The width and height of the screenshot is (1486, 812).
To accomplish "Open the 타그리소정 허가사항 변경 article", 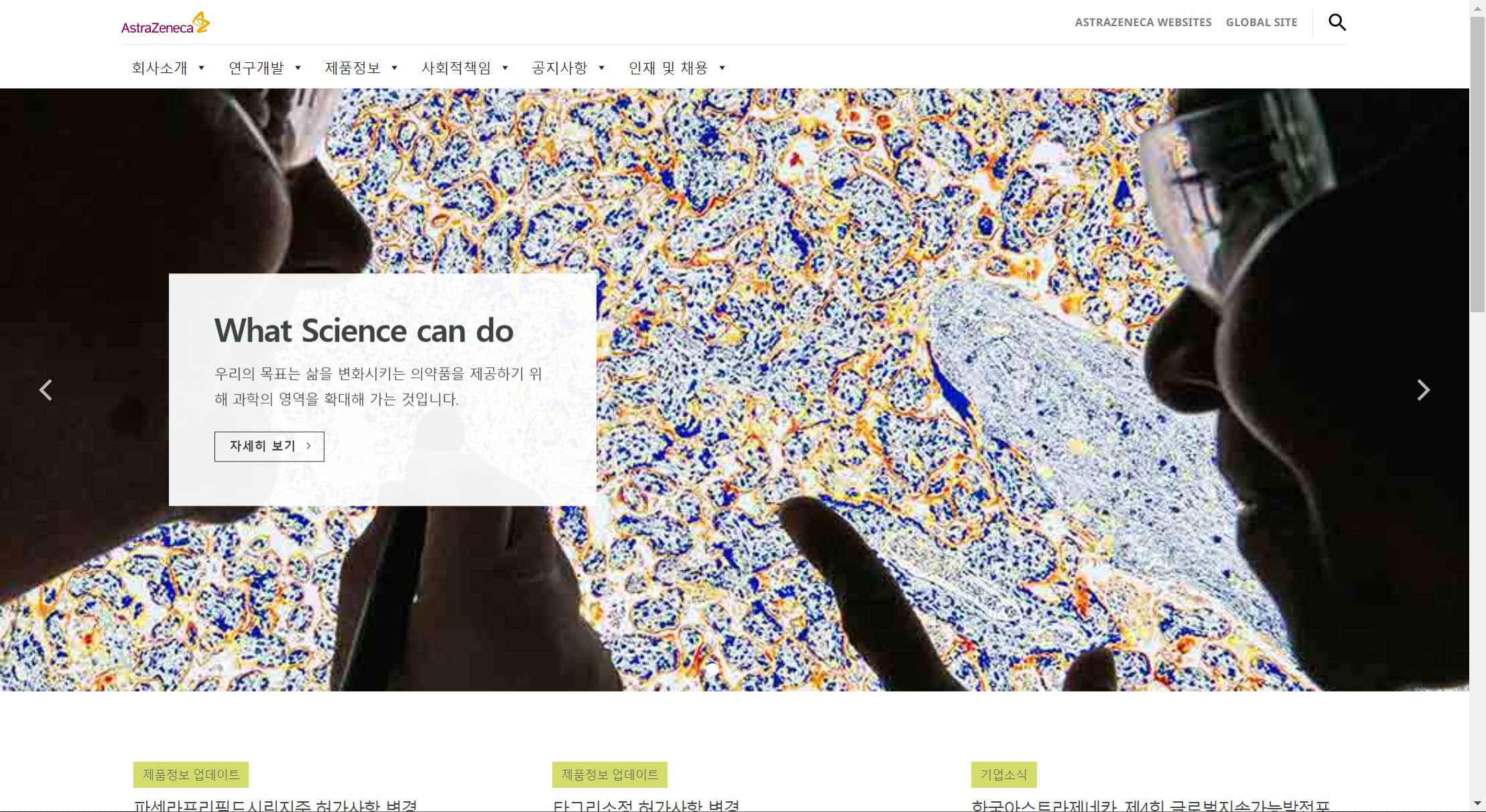I will (x=645, y=807).
